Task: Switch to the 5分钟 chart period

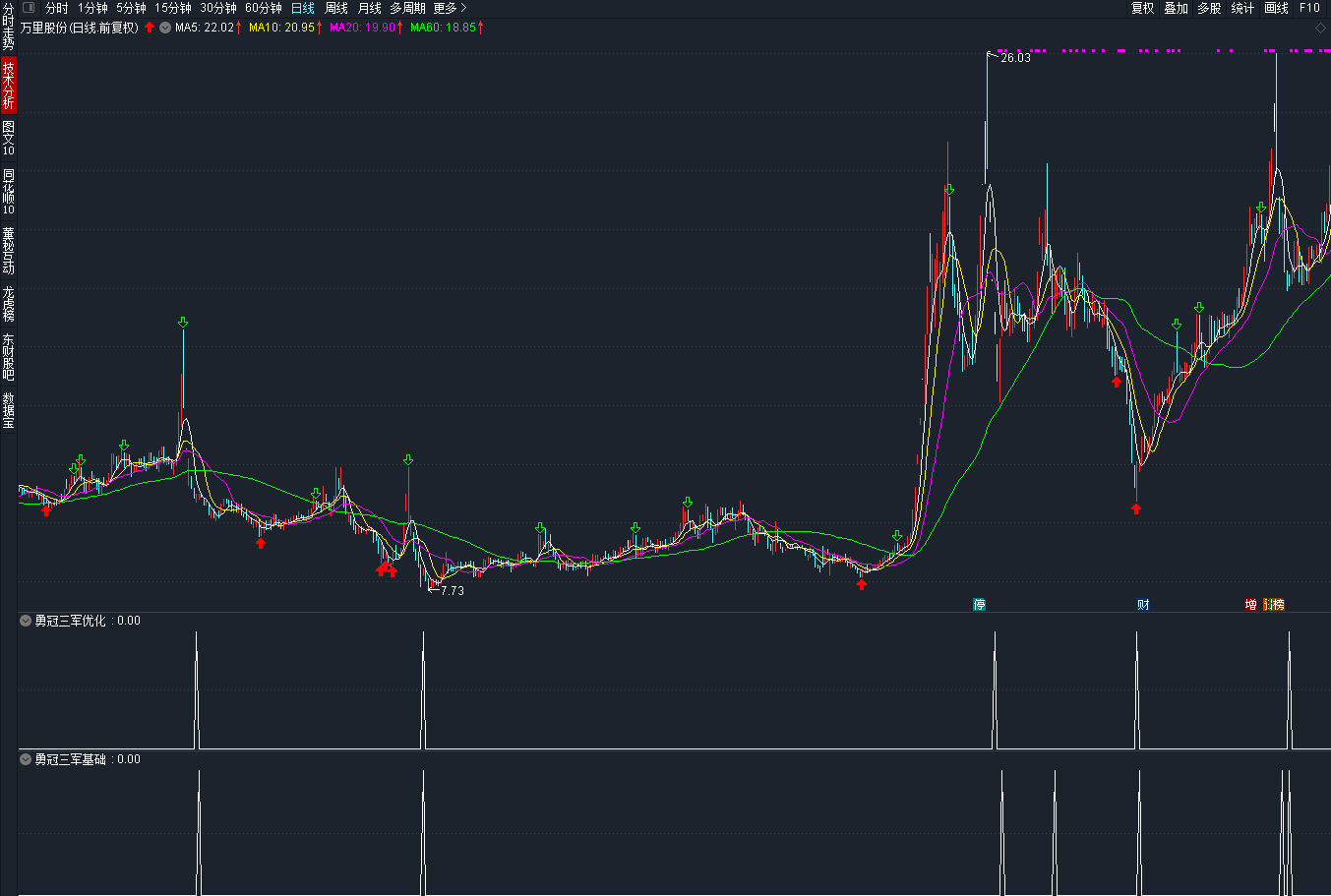Action: pyautogui.click(x=131, y=8)
